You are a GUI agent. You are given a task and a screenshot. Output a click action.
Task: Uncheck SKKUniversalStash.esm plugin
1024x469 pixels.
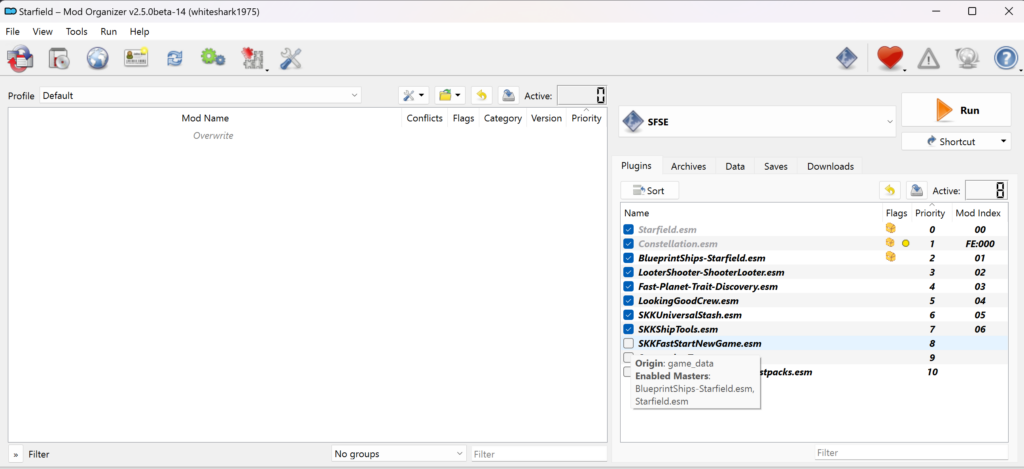pyautogui.click(x=628, y=315)
